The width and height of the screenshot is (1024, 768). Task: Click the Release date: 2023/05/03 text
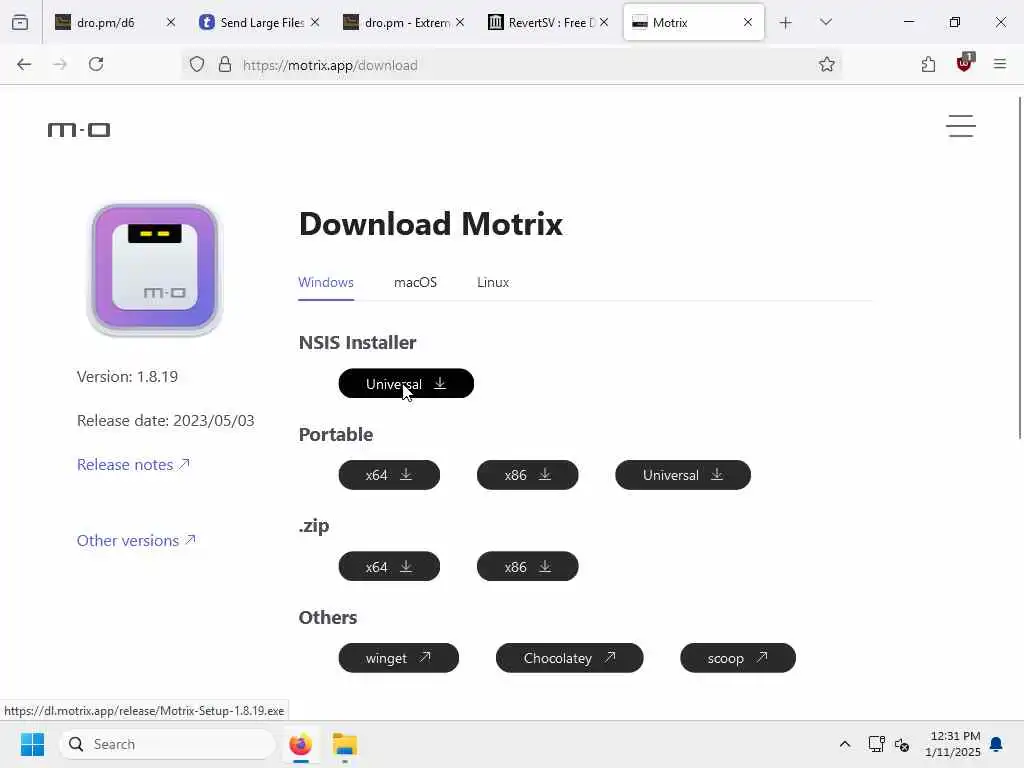pos(165,421)
